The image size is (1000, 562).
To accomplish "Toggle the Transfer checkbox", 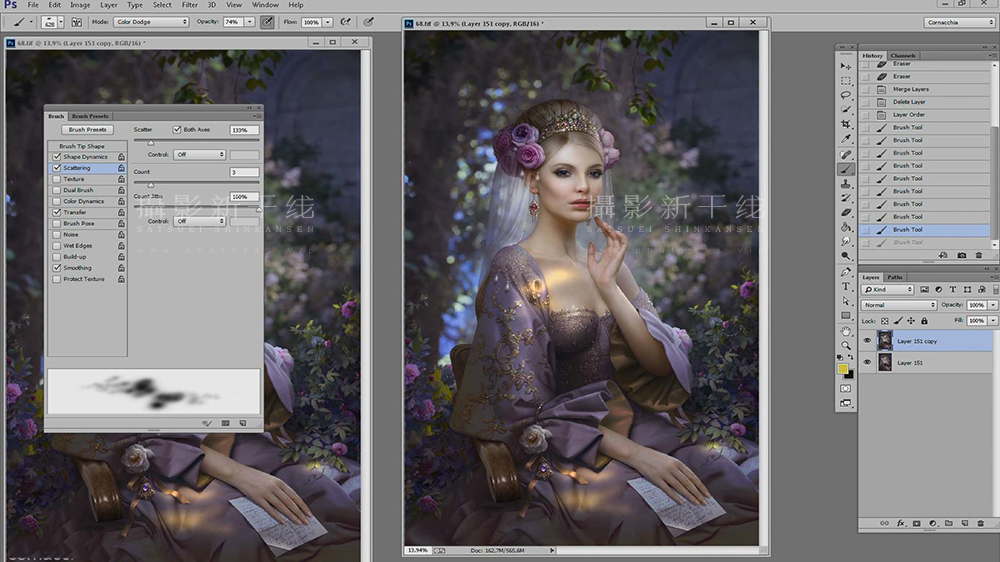I will pyautogui.click(x=57, y=212).
